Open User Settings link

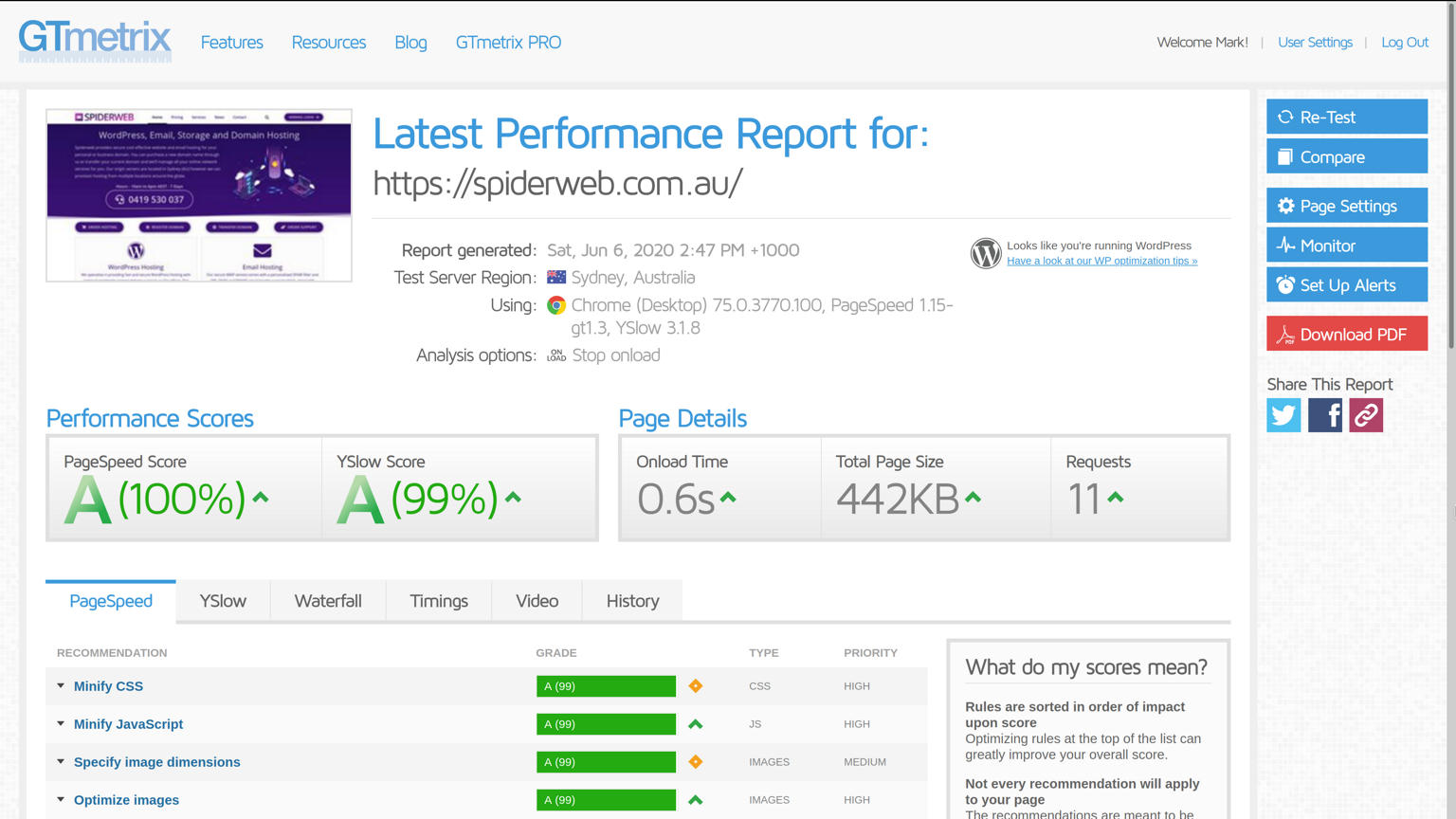[x=1315, y=42]
